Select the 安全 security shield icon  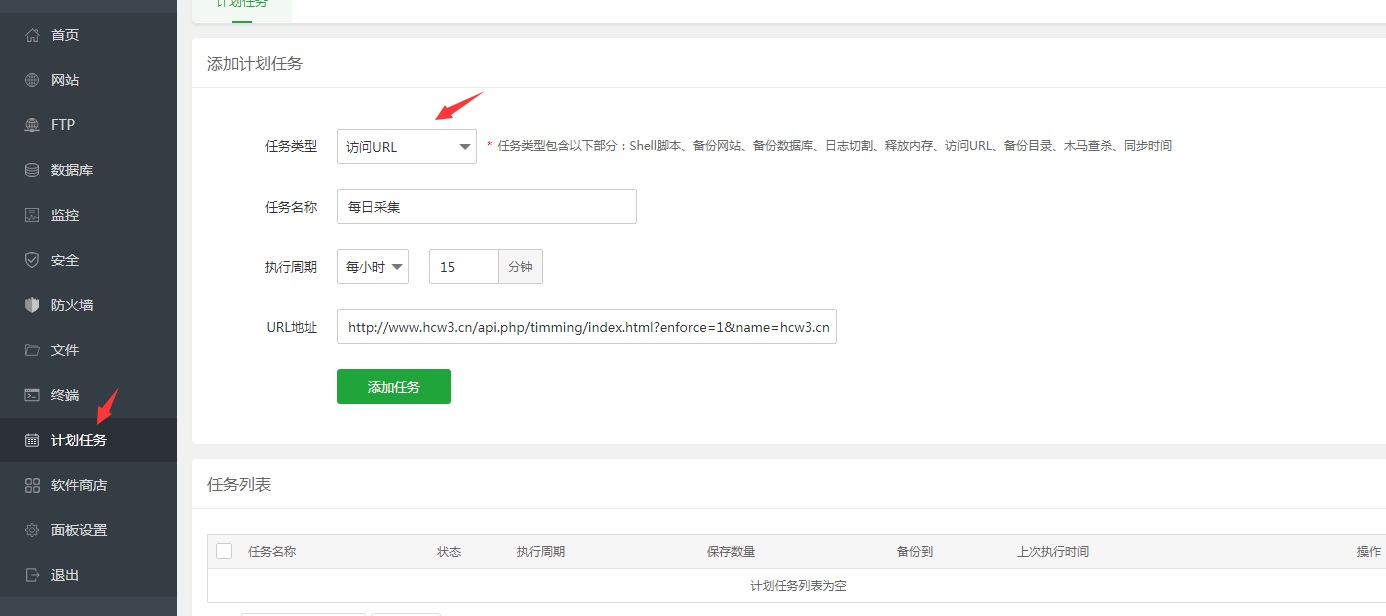coord(33,259)
